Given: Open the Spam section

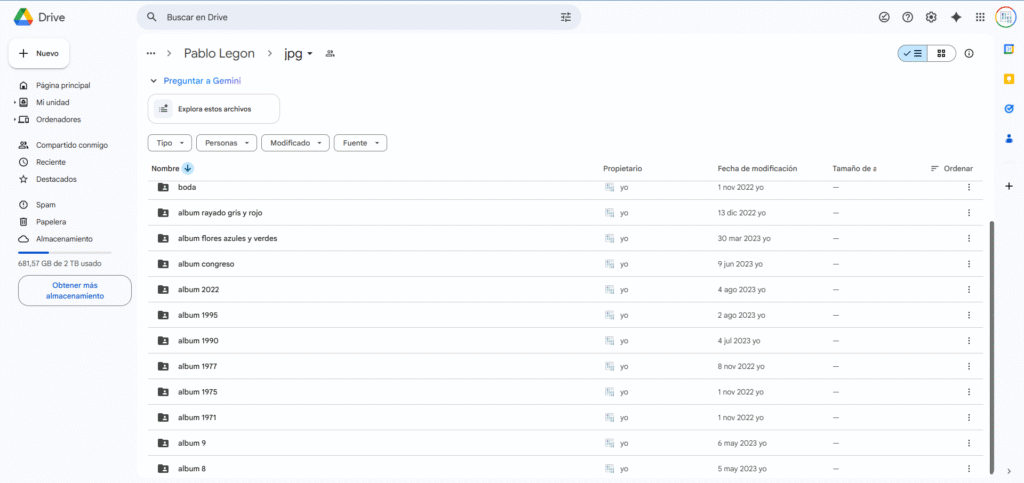Looking at the screenshot, I should click(46, 204).
